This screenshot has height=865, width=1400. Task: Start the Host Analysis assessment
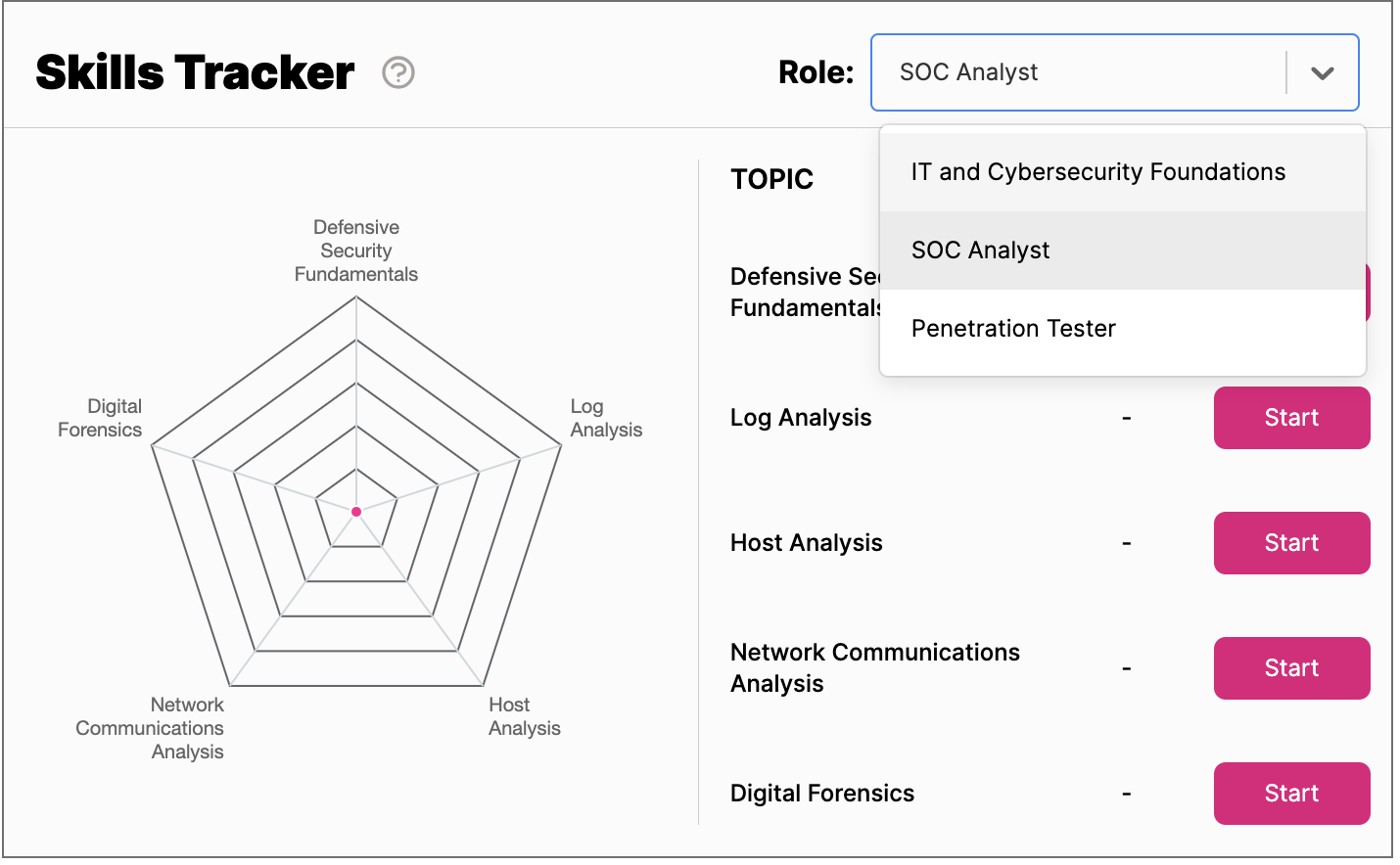(1291, 543)
